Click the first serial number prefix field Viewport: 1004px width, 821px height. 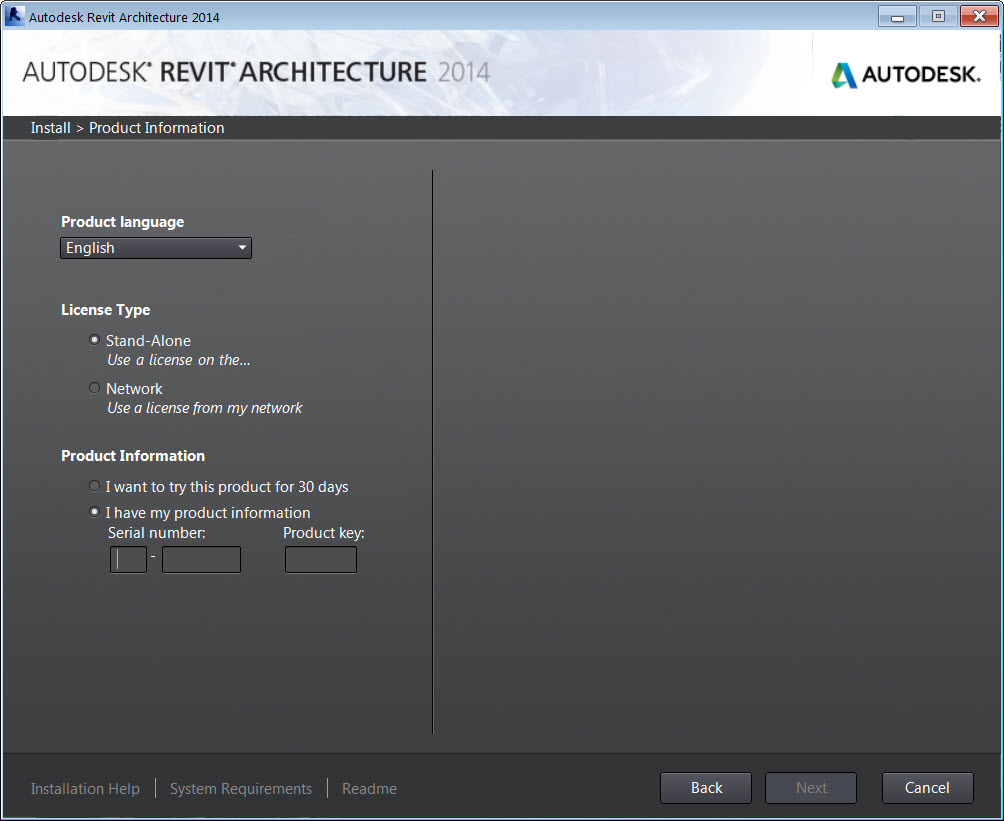(x=128, y=560)
